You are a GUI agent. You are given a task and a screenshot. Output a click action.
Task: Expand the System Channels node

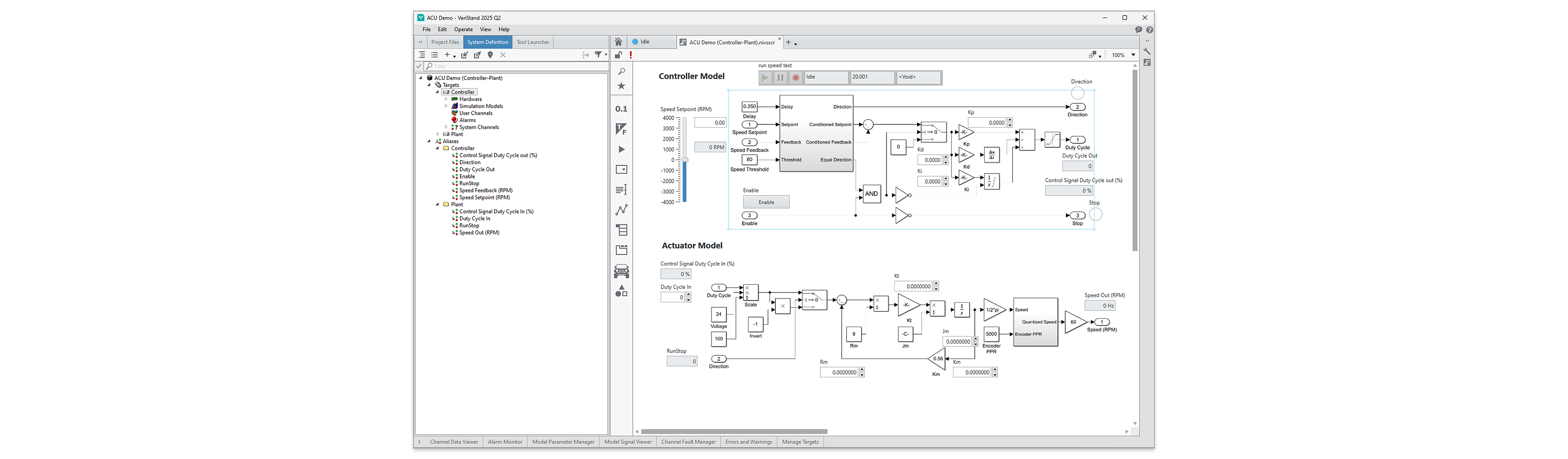click(x=446, y=127)
